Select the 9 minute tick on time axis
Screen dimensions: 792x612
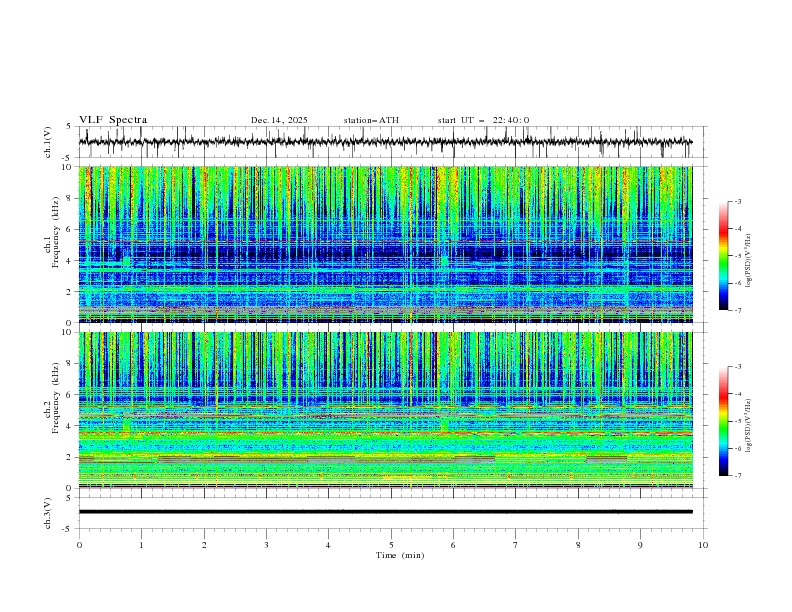click(641, 544)
